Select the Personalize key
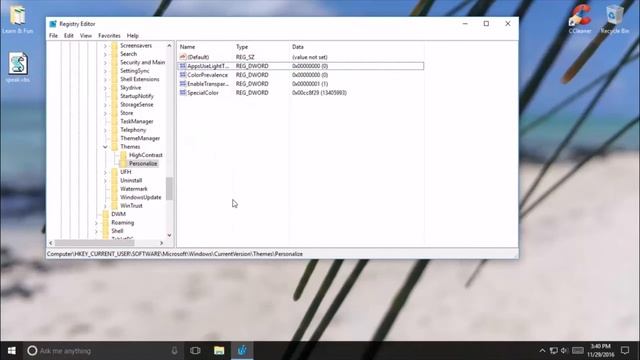640x360 pixels. click(x=143, y=164)
